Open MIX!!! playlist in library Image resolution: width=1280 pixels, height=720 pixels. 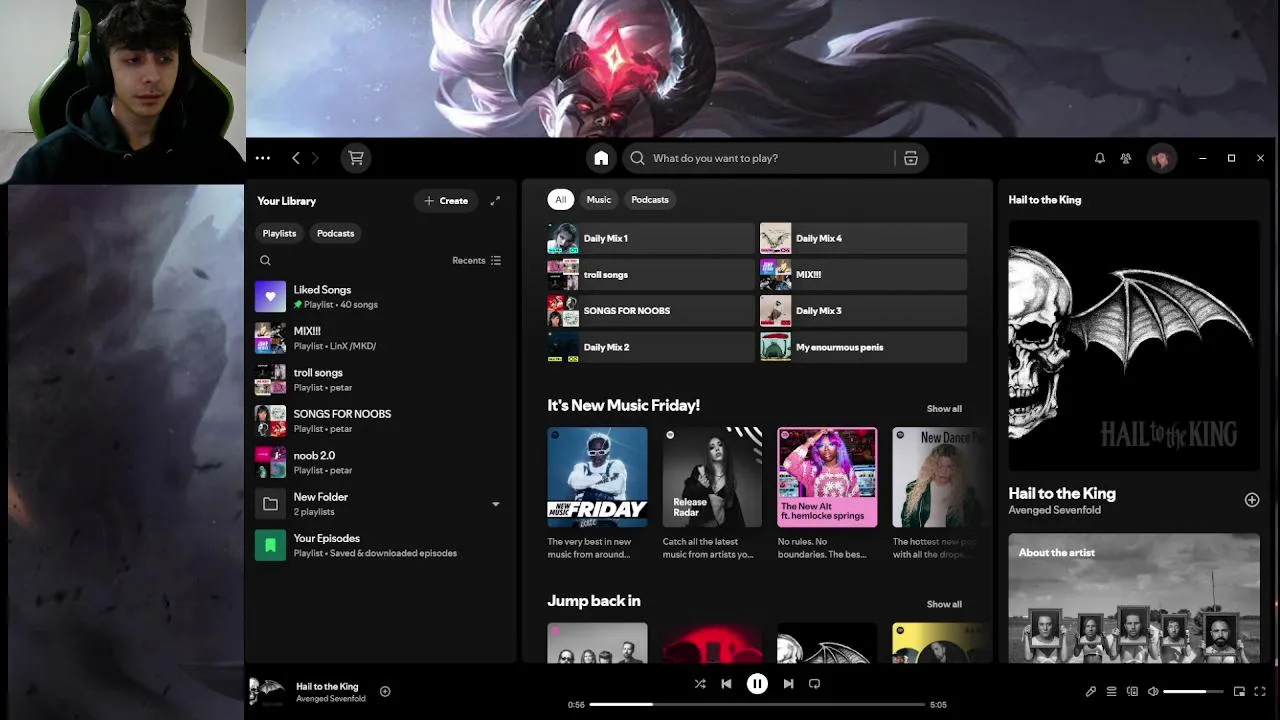tap(380, 338)
